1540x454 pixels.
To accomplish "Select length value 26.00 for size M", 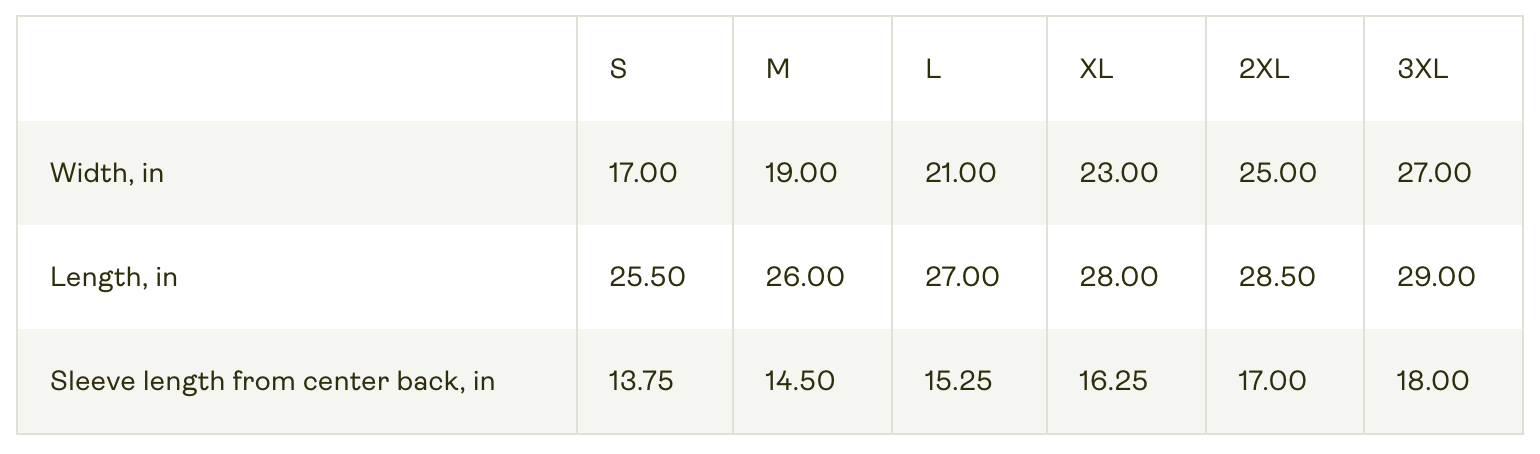I will 805,277.
